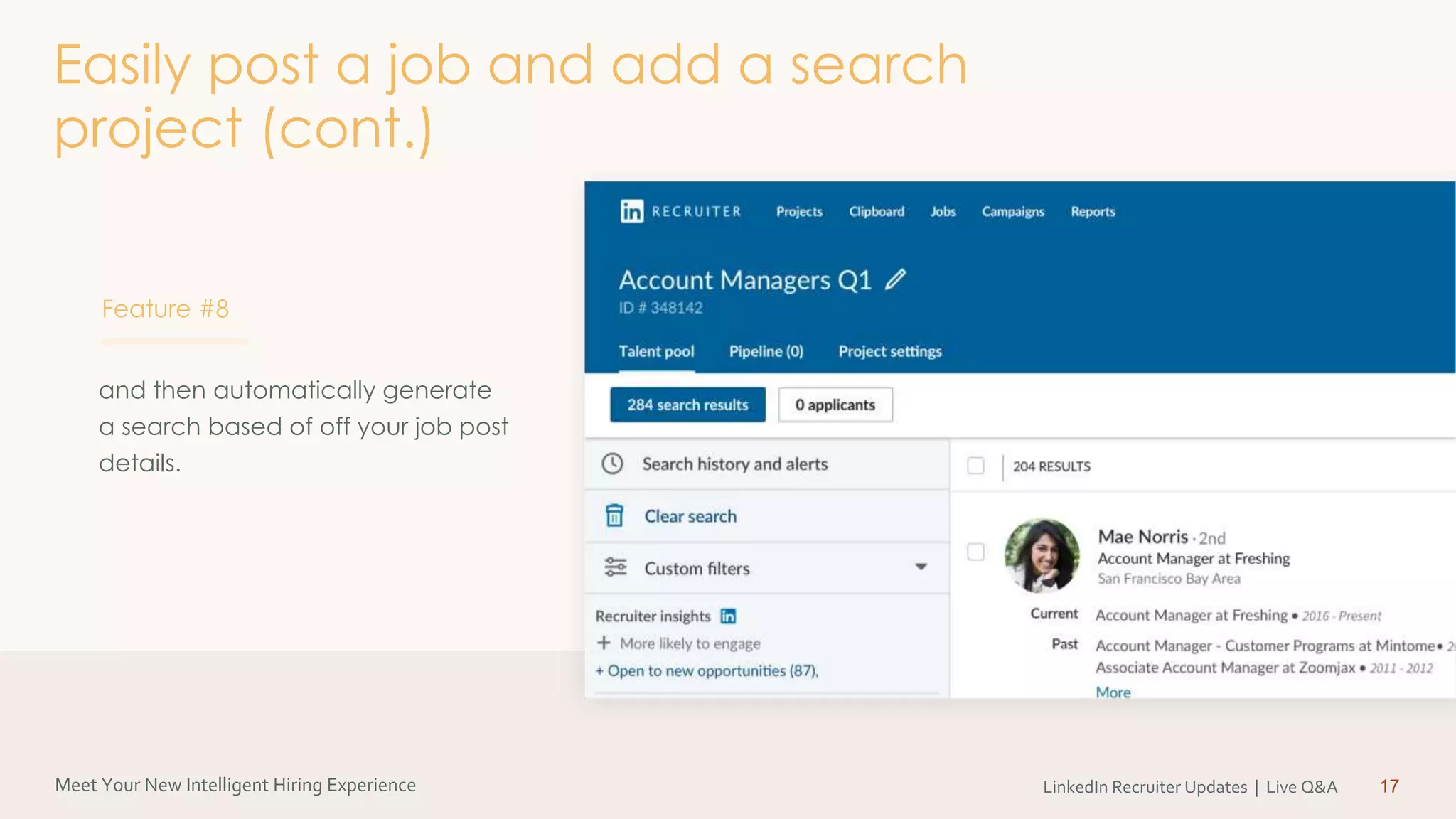Viewport: 1456px width, 819px height.
Task: Expand the Custom filters dropdown arrow
Action: click(921, 567)
